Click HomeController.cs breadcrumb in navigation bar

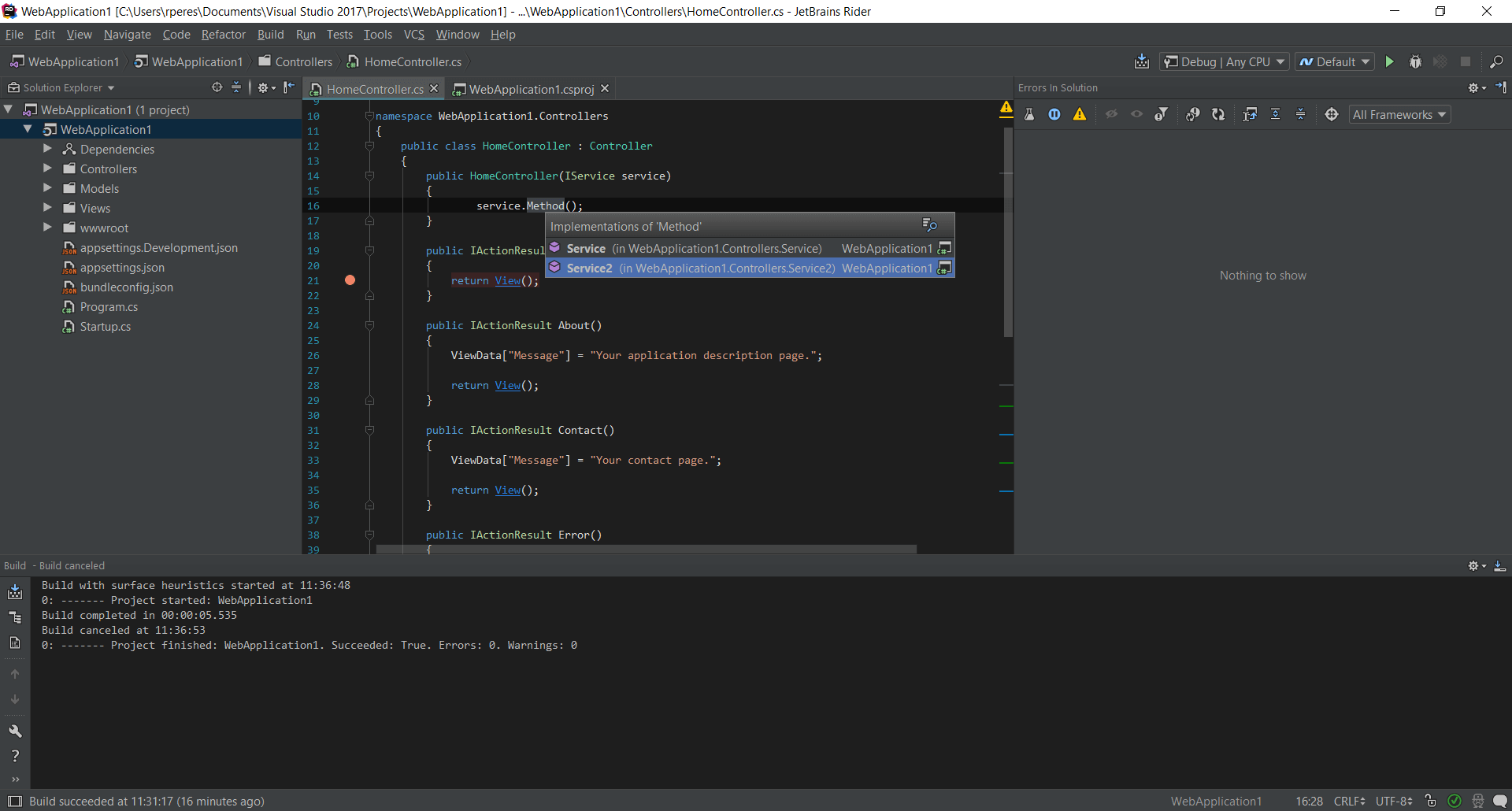pos(404,61)
